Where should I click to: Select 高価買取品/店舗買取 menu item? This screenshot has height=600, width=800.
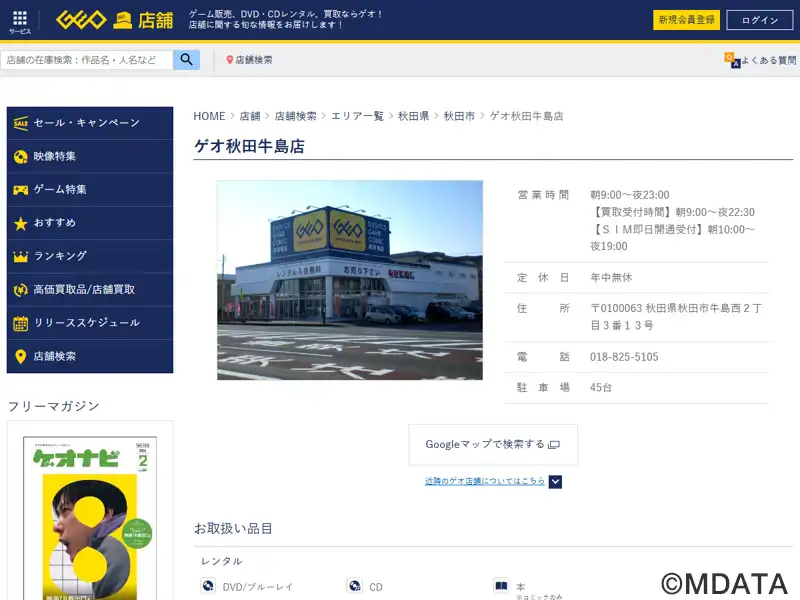tap(90, 290)
